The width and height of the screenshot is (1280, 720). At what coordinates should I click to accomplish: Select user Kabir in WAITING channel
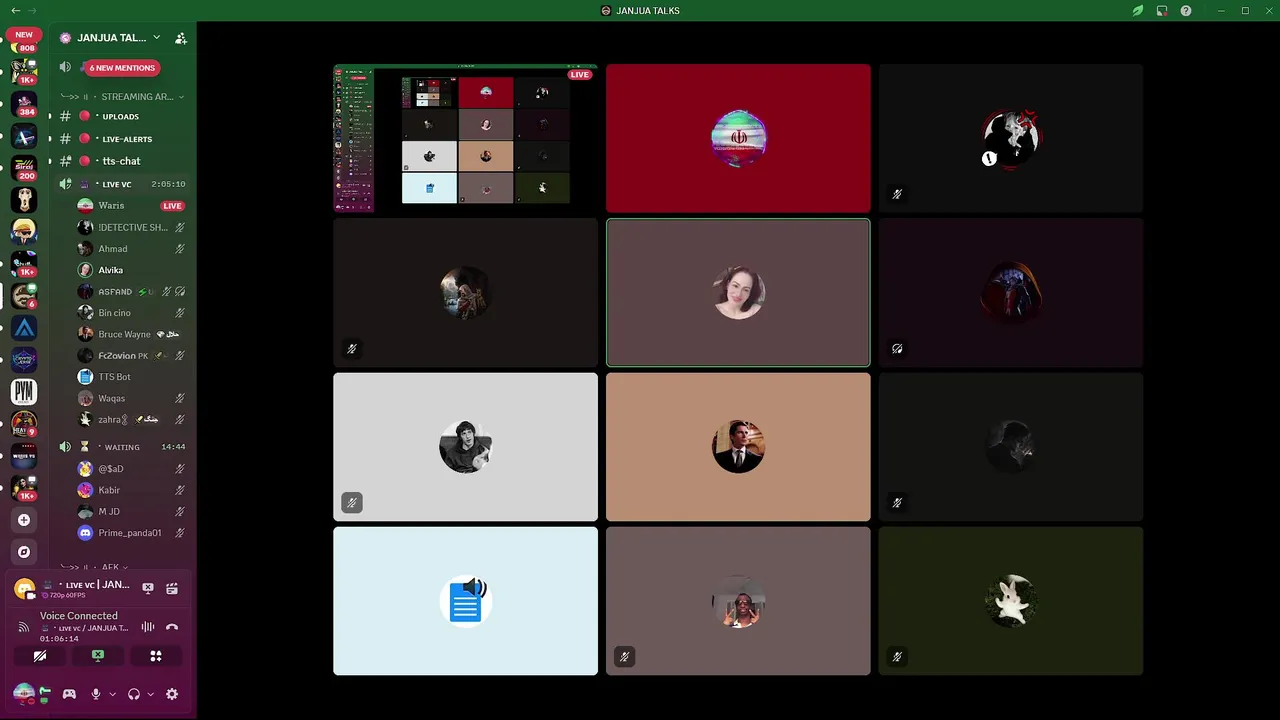[x=132, y=490]
